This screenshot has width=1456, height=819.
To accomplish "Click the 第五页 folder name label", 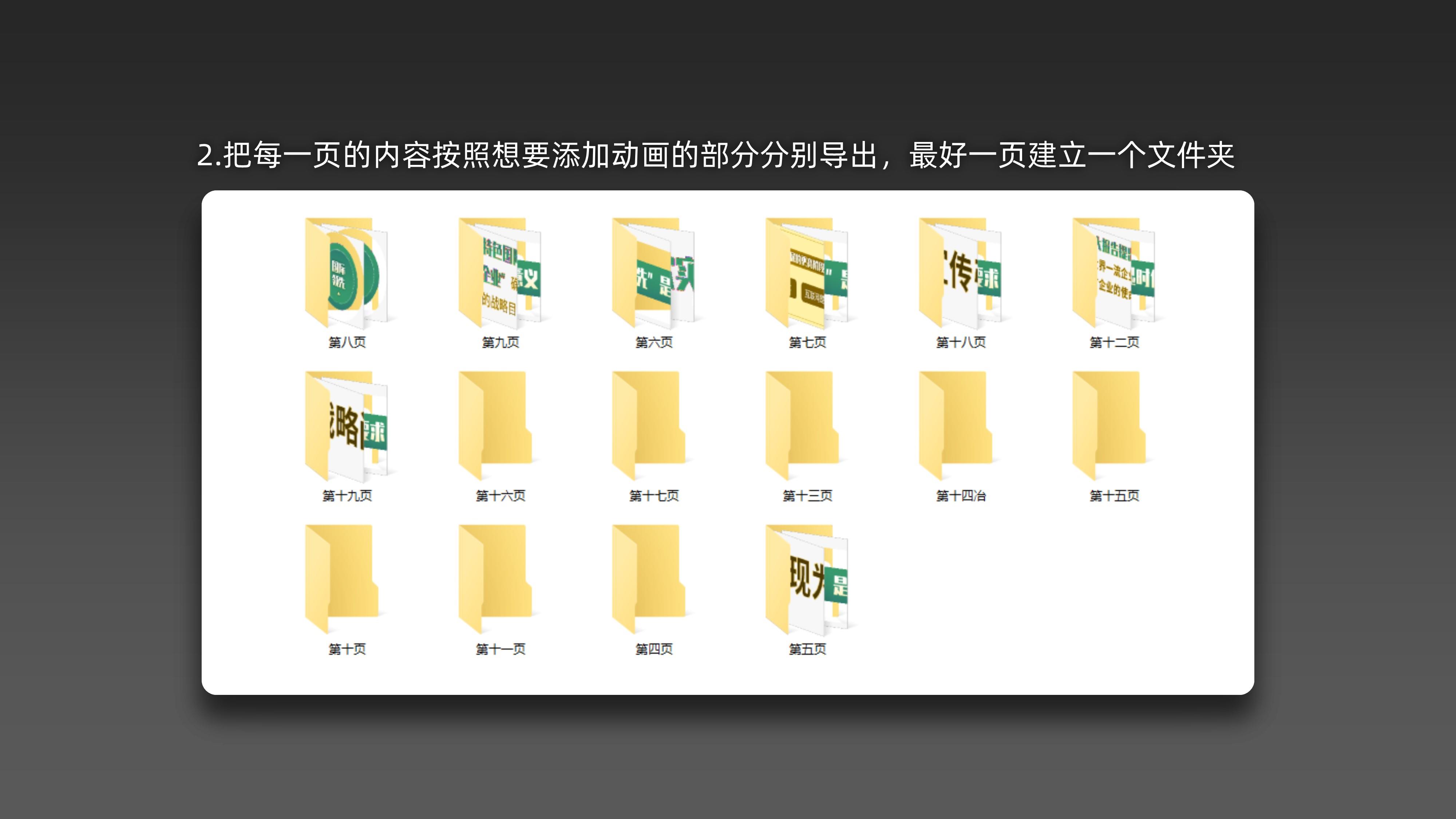I will pos(807,649).
